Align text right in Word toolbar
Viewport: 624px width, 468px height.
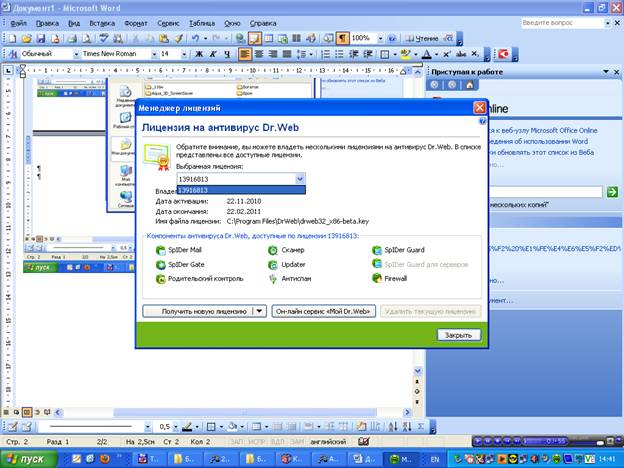pyautogui.click(x=273, y=54)
